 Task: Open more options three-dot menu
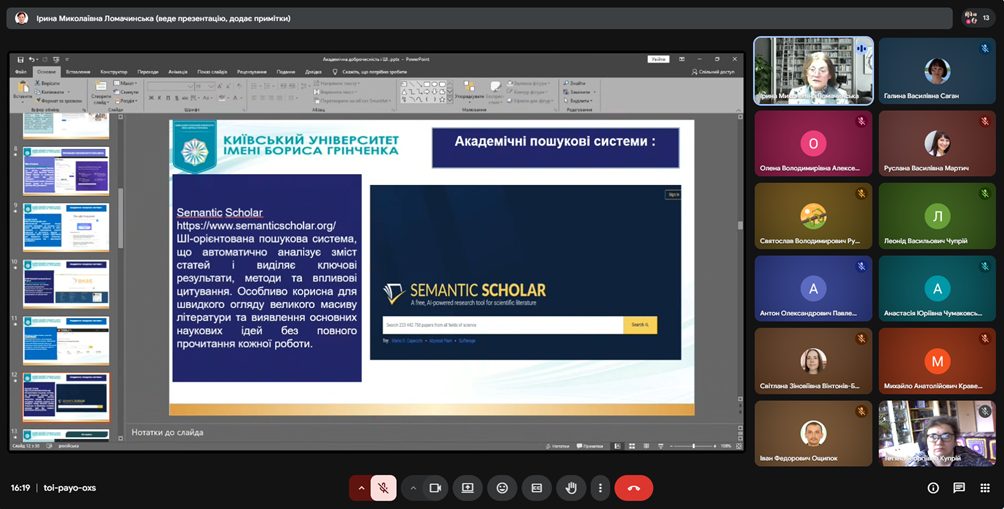coord(600,488)
